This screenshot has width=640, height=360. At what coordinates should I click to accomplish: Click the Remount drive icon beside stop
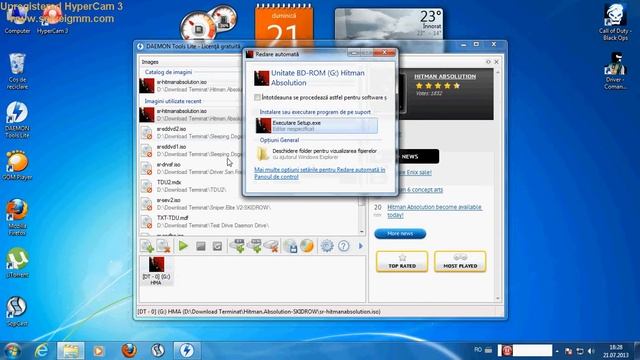pyautogui.click(x=217, y=246)
